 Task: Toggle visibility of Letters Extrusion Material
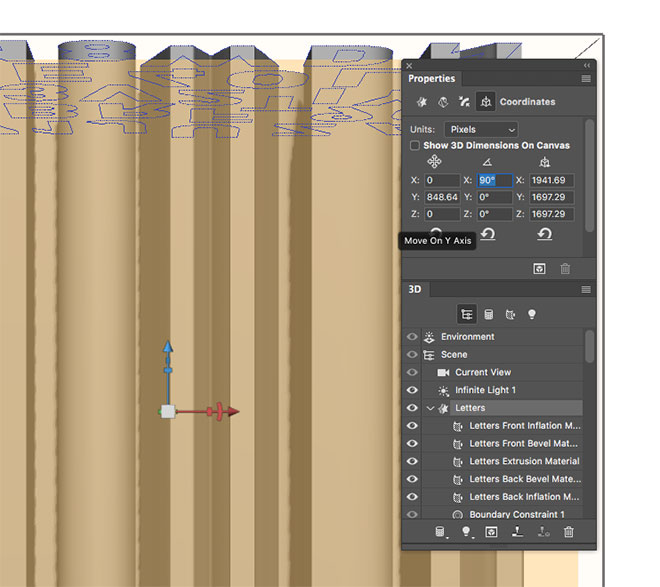click(x=412, y=461)
